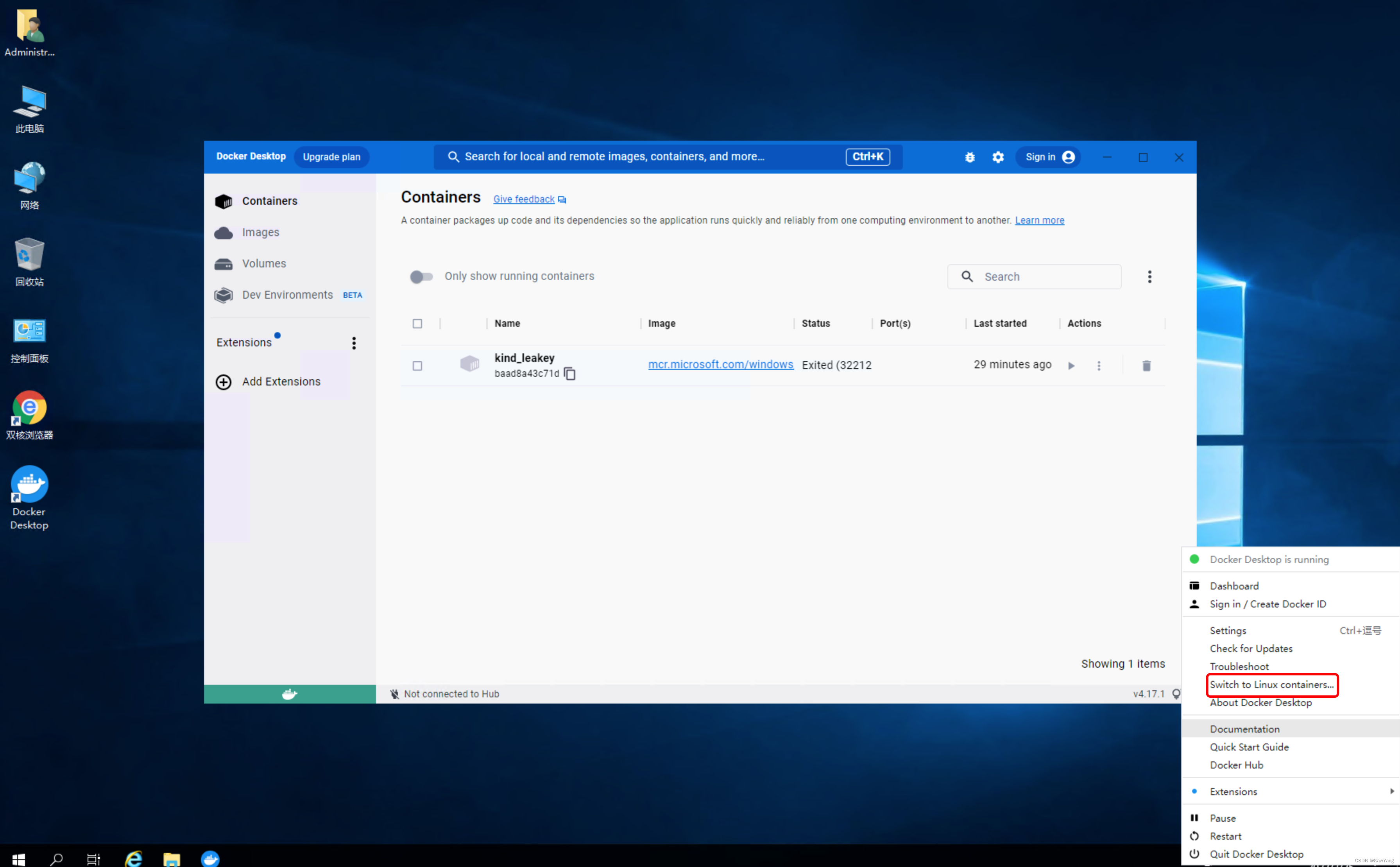
Task: Expand the Extensions submenu in tray menu
Action: [x=1291, y=791]
